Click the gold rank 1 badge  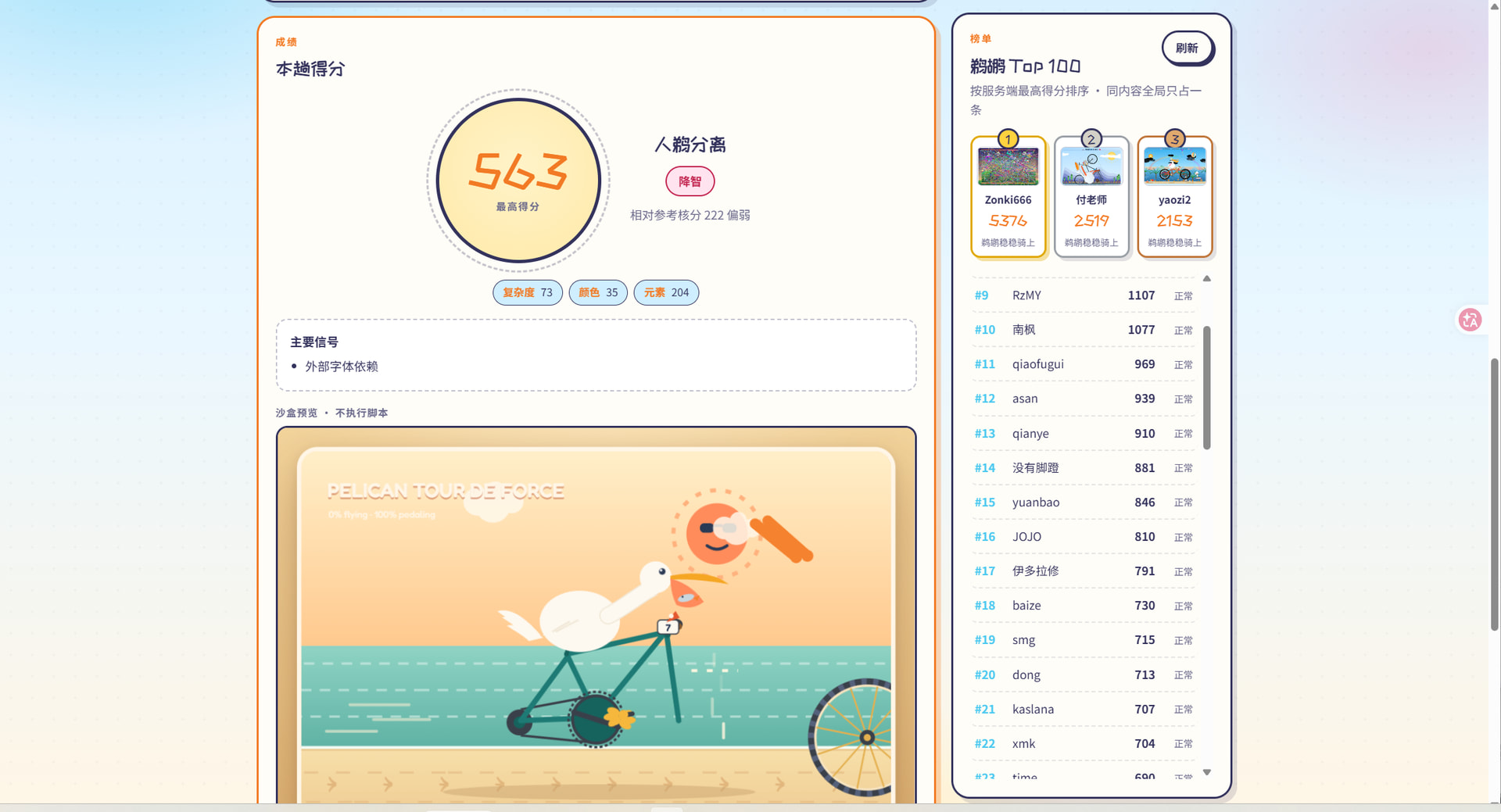pos(1008,139)
